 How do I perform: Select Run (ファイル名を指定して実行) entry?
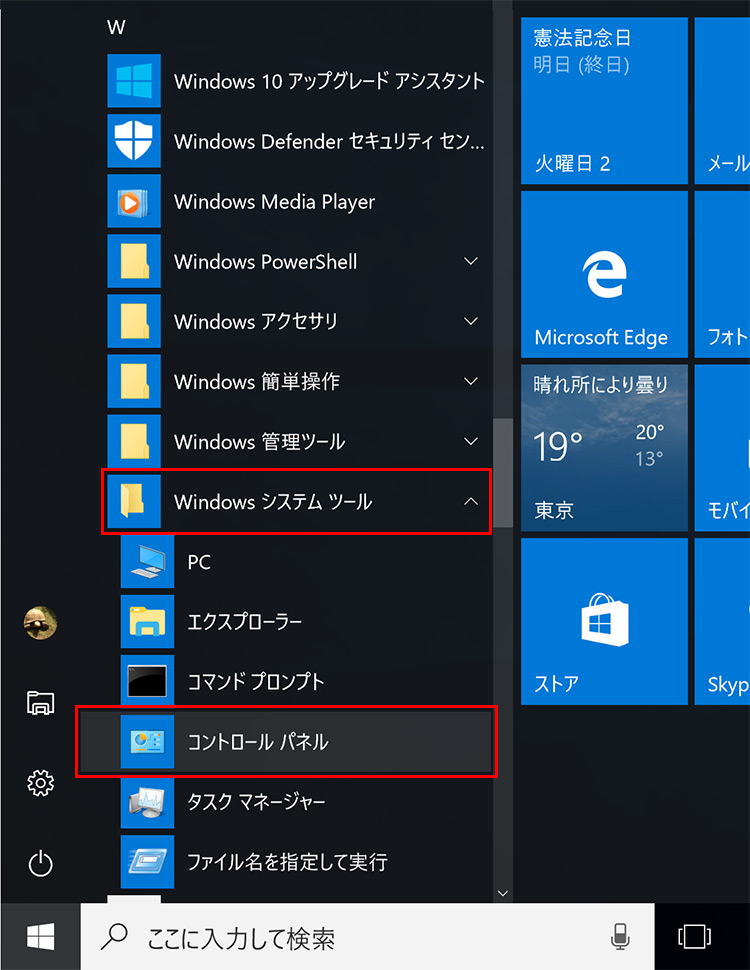point(286,862)
